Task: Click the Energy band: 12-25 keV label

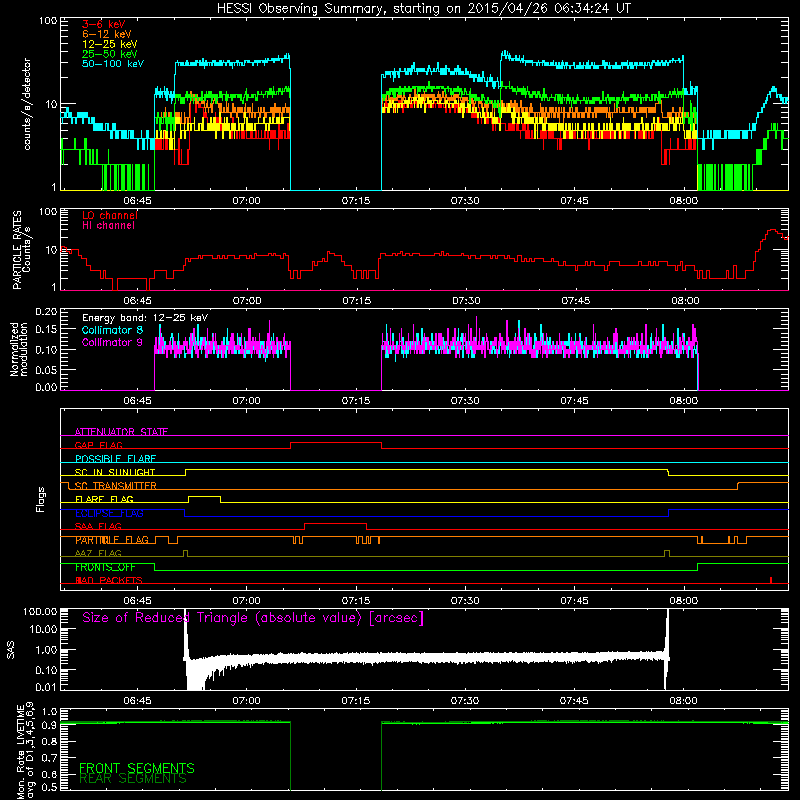Action: (145, 318)
